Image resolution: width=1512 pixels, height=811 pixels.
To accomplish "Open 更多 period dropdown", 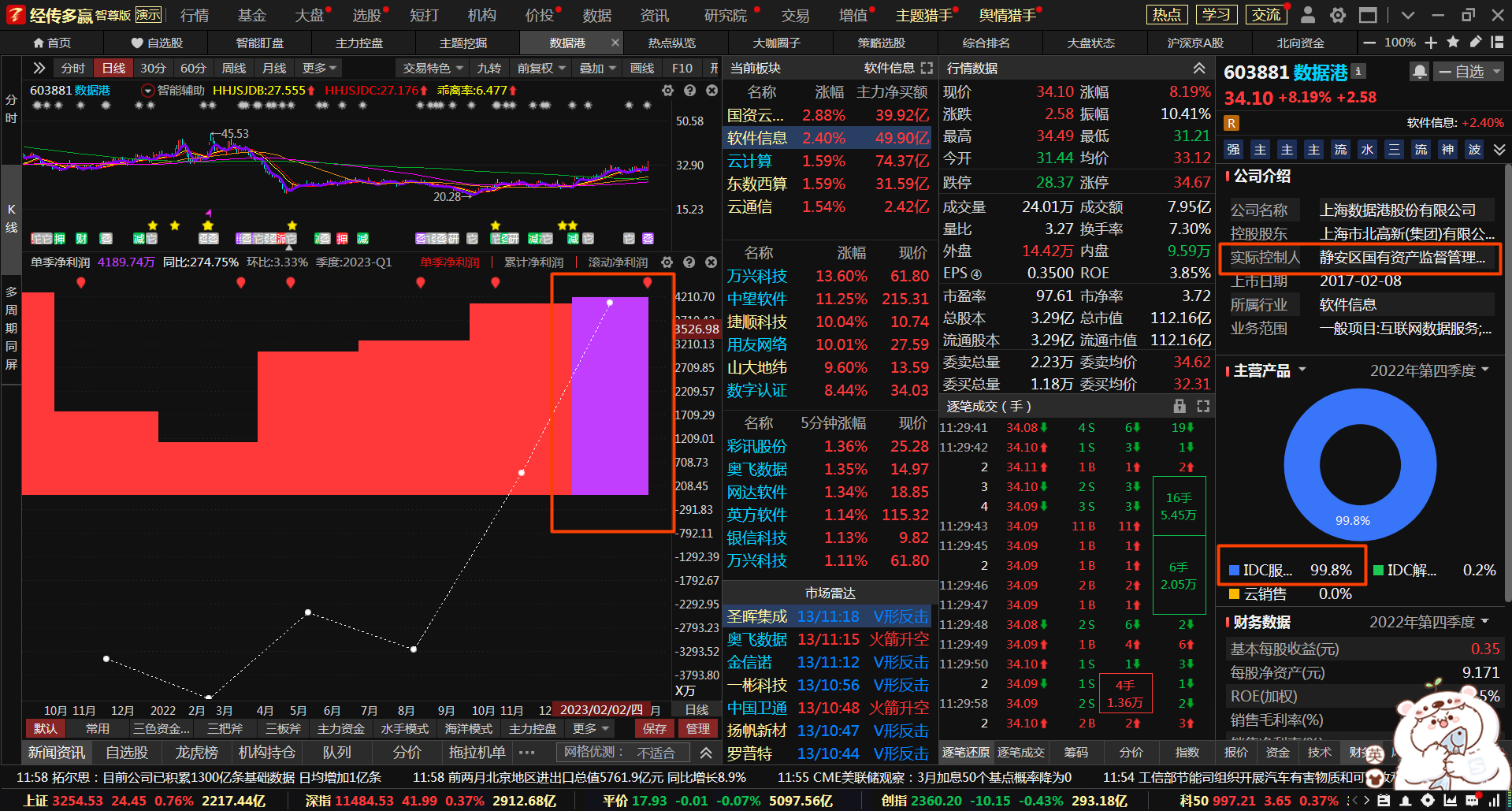I will [319, 69].
